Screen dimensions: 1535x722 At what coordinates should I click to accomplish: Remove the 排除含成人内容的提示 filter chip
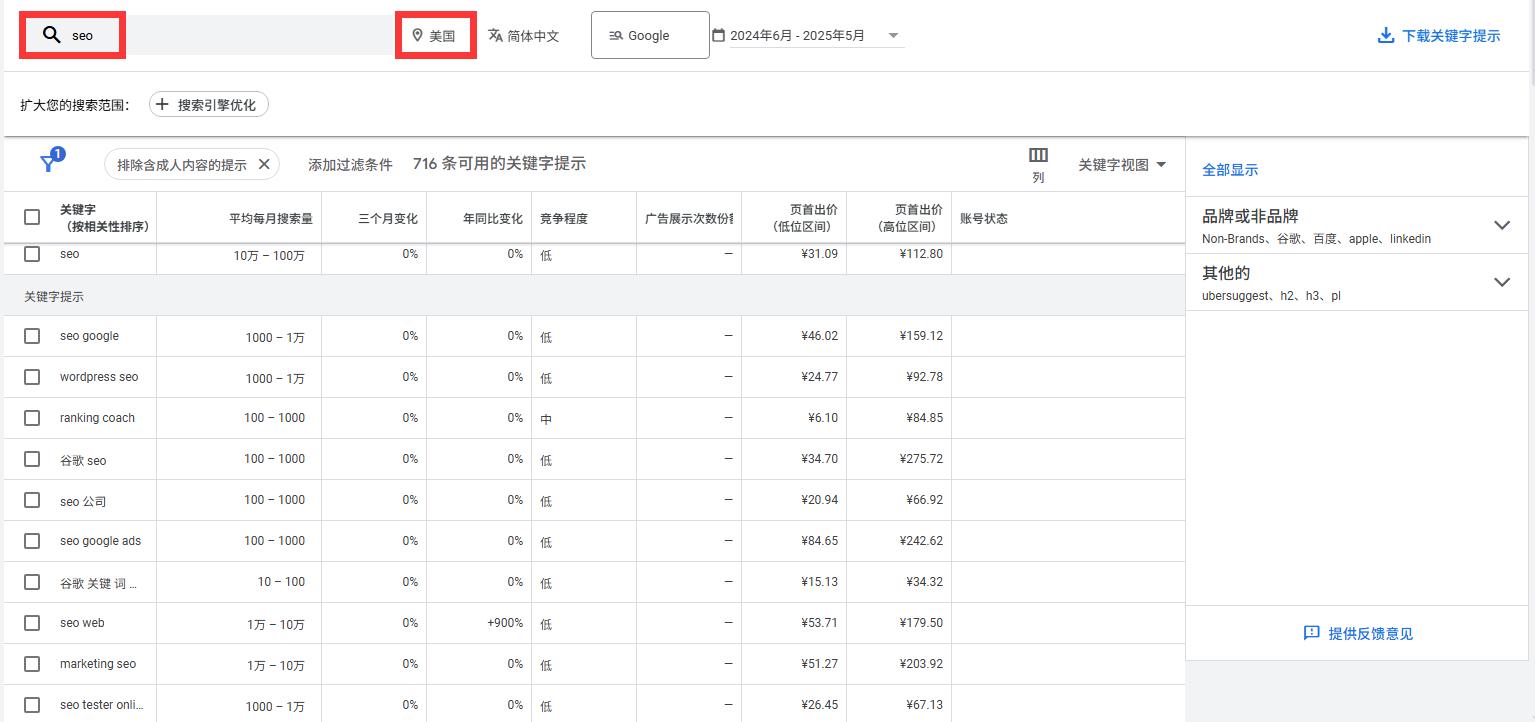point(263,162)
